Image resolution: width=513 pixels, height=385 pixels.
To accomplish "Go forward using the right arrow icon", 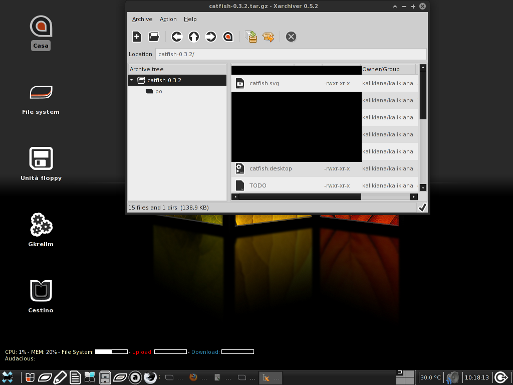I will tap(211, 37).
